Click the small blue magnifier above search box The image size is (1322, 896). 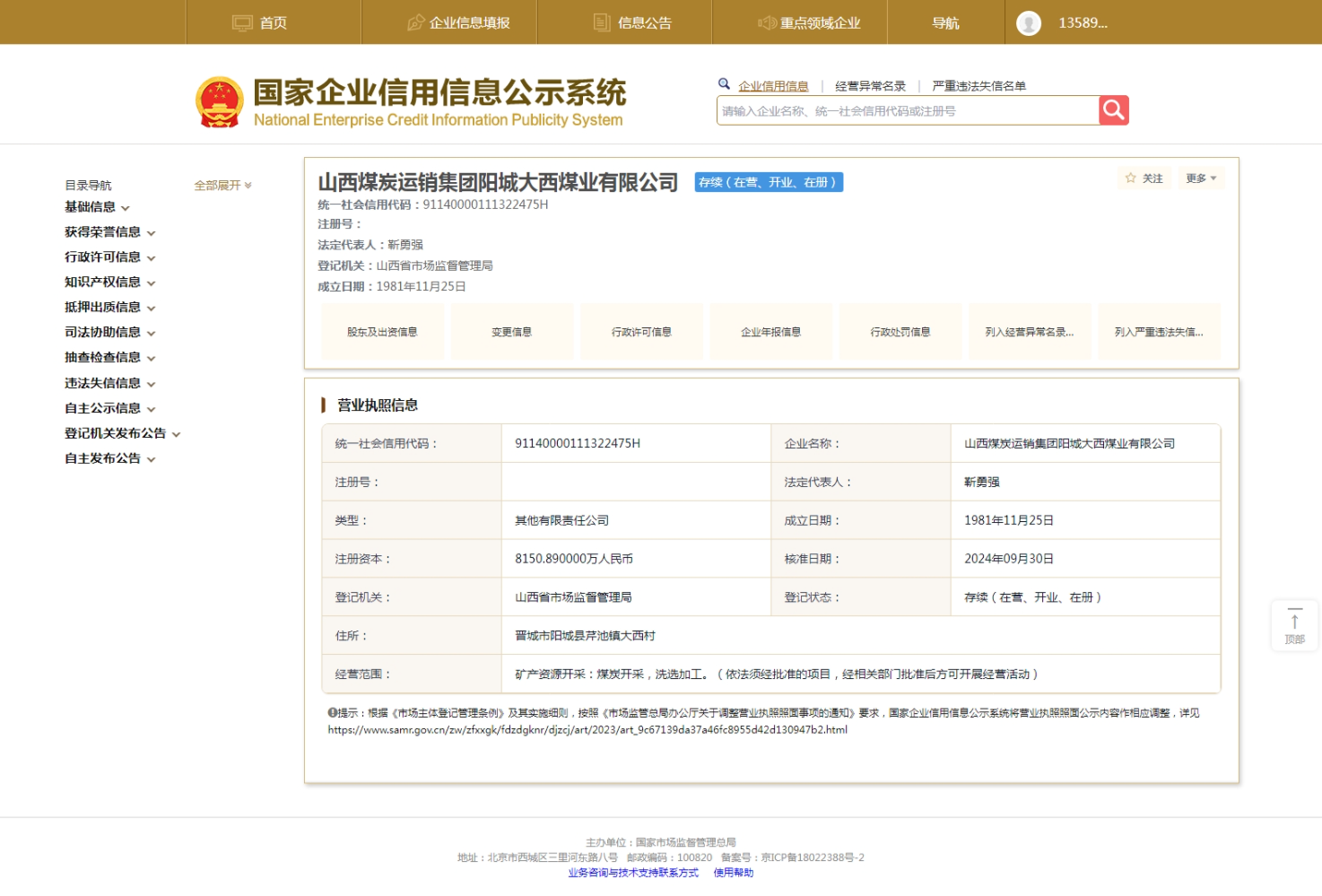[x=724, y=84]
